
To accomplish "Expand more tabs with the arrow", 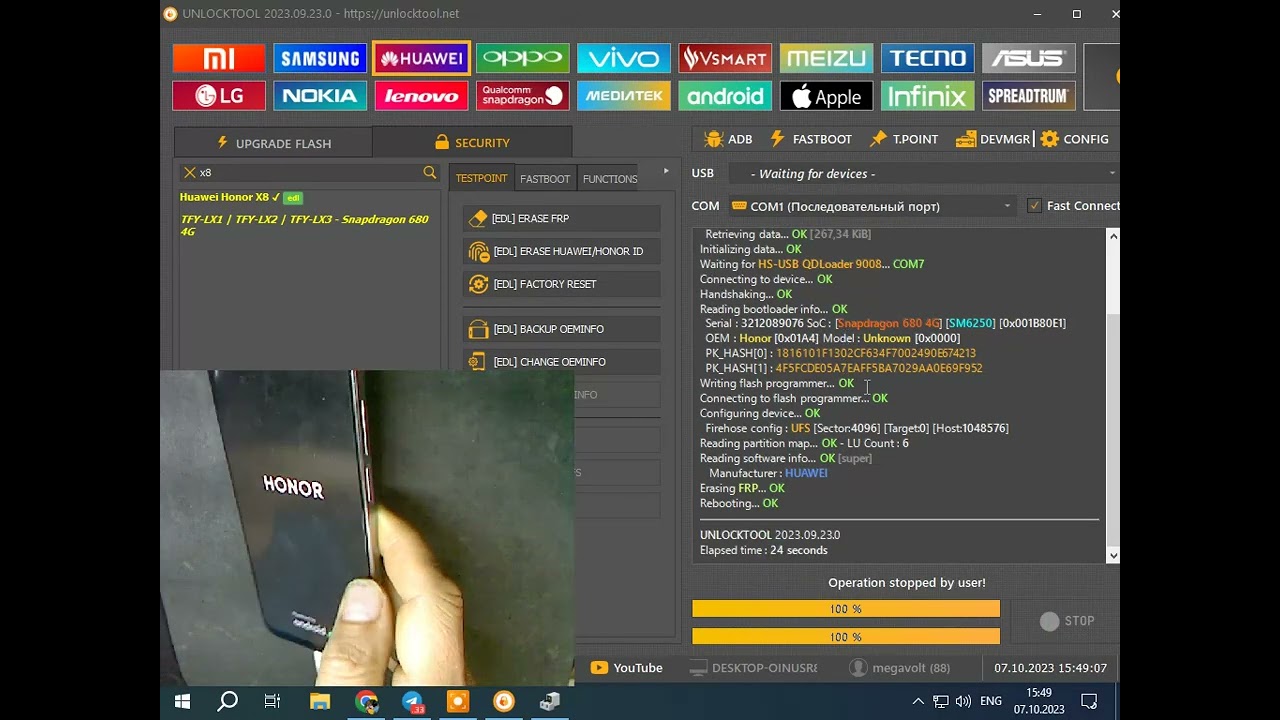I will 666,172.
